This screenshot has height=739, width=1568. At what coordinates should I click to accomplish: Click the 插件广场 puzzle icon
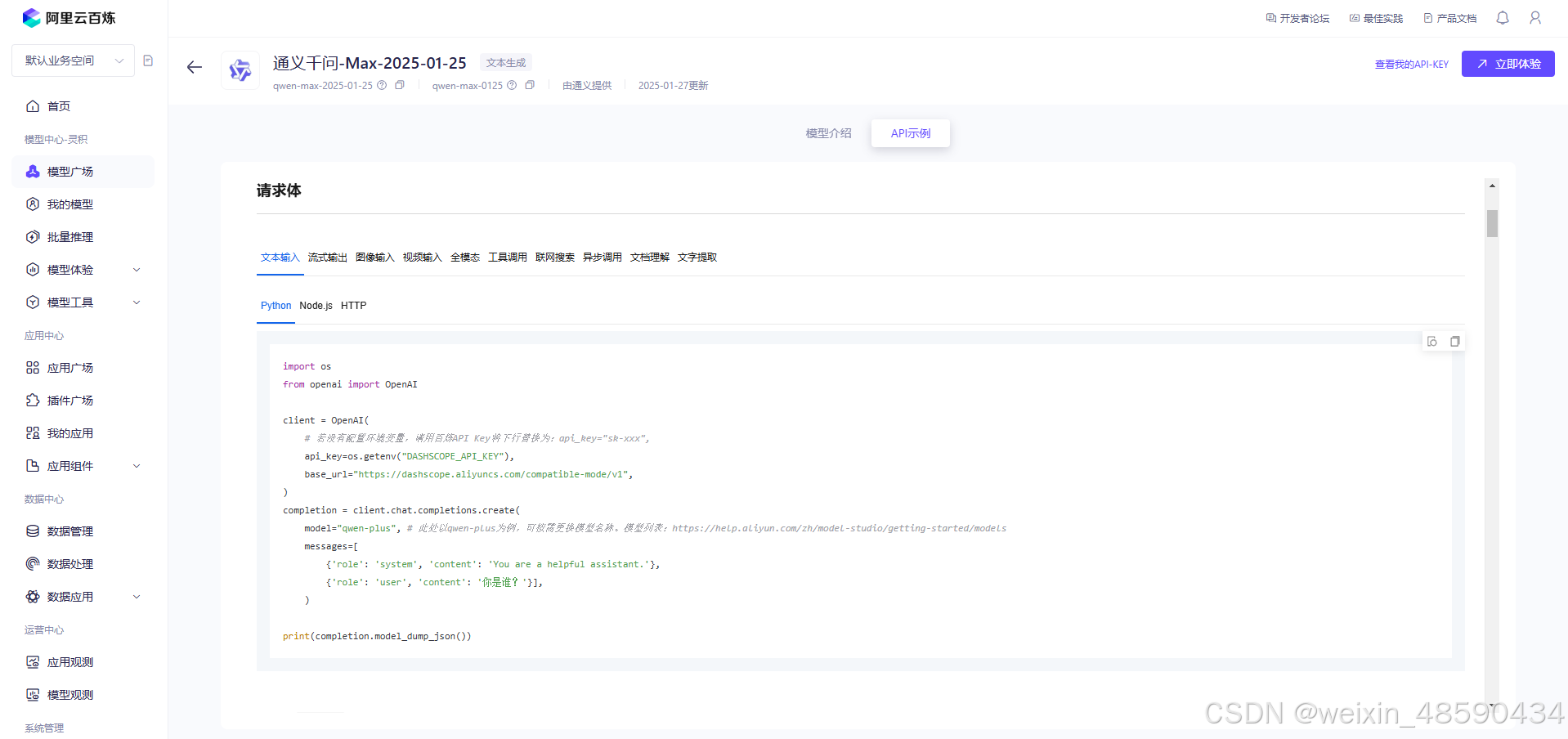coord(33,401)
